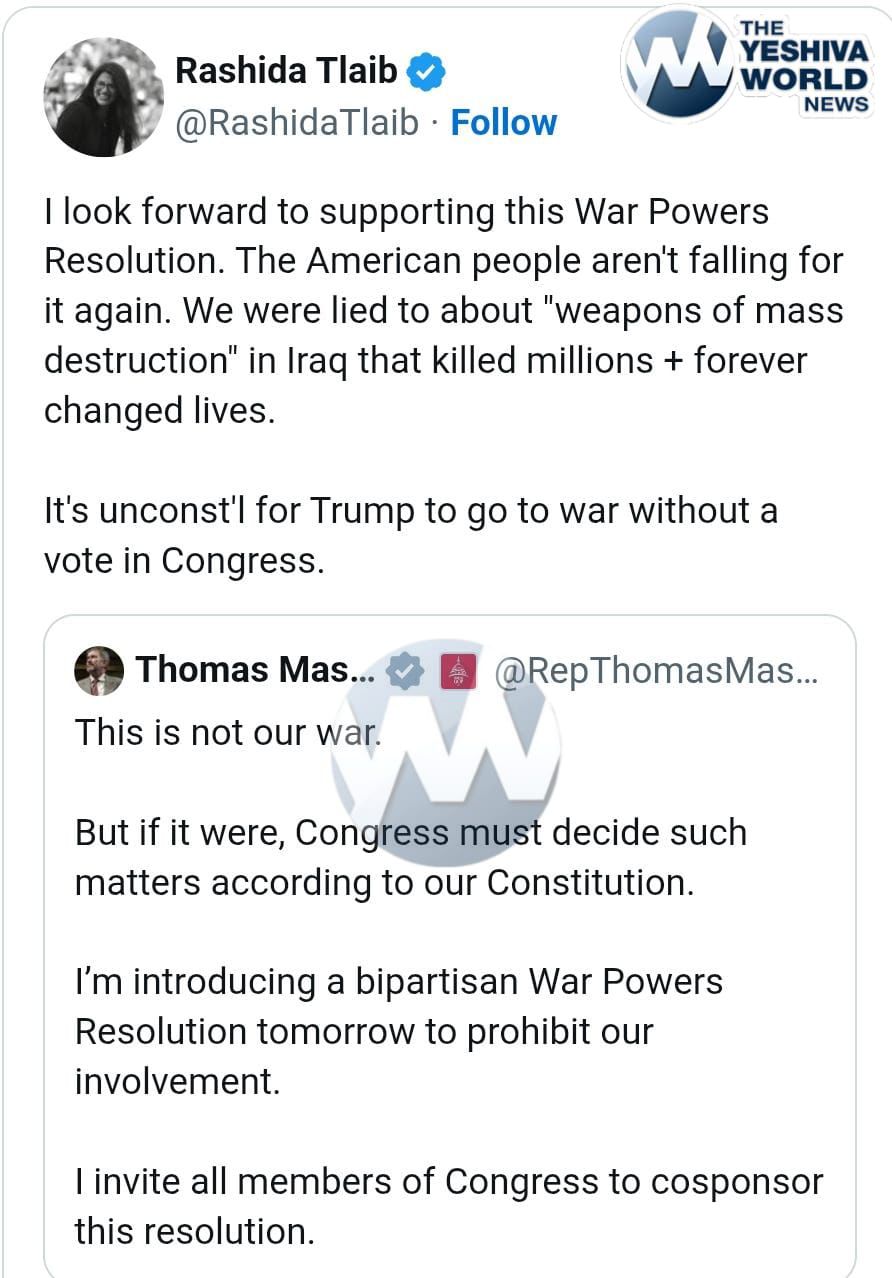Open the @RashidaTlaib handle link

tap(297, 123)
